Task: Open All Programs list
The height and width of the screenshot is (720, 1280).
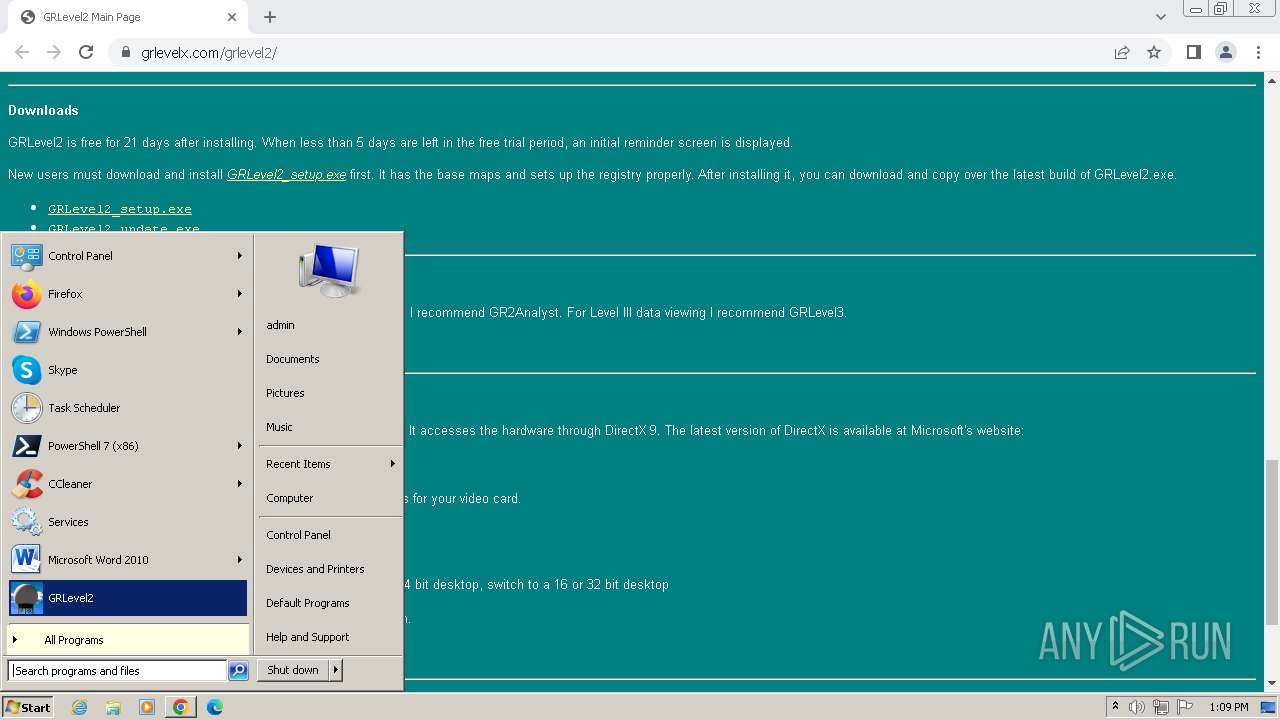Action: 128,640
